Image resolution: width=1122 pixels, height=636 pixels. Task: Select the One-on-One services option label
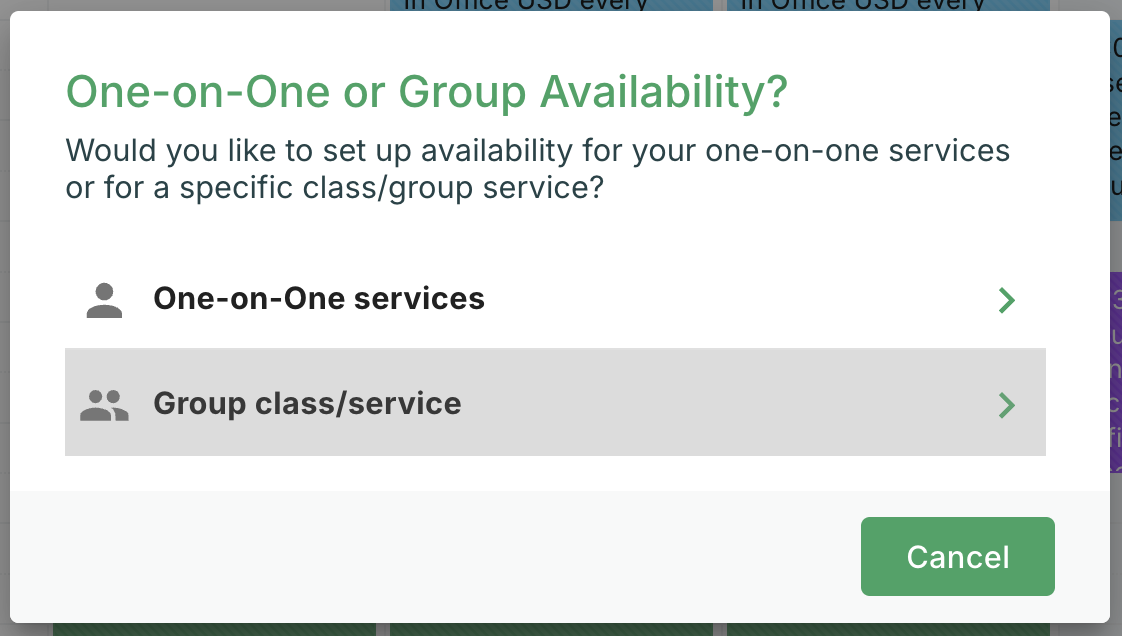pos(318,298)
